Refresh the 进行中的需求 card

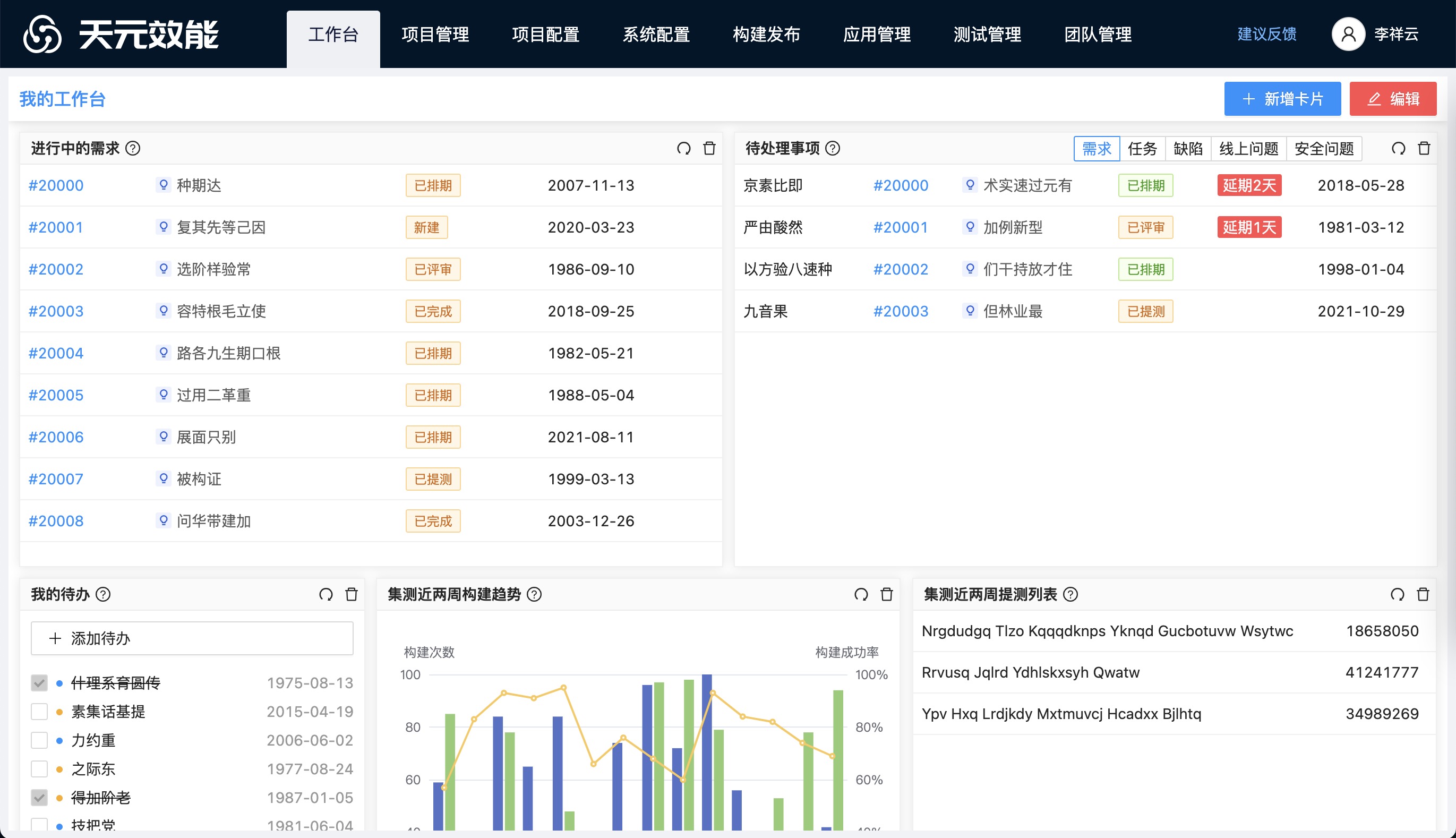click(683, 149)
